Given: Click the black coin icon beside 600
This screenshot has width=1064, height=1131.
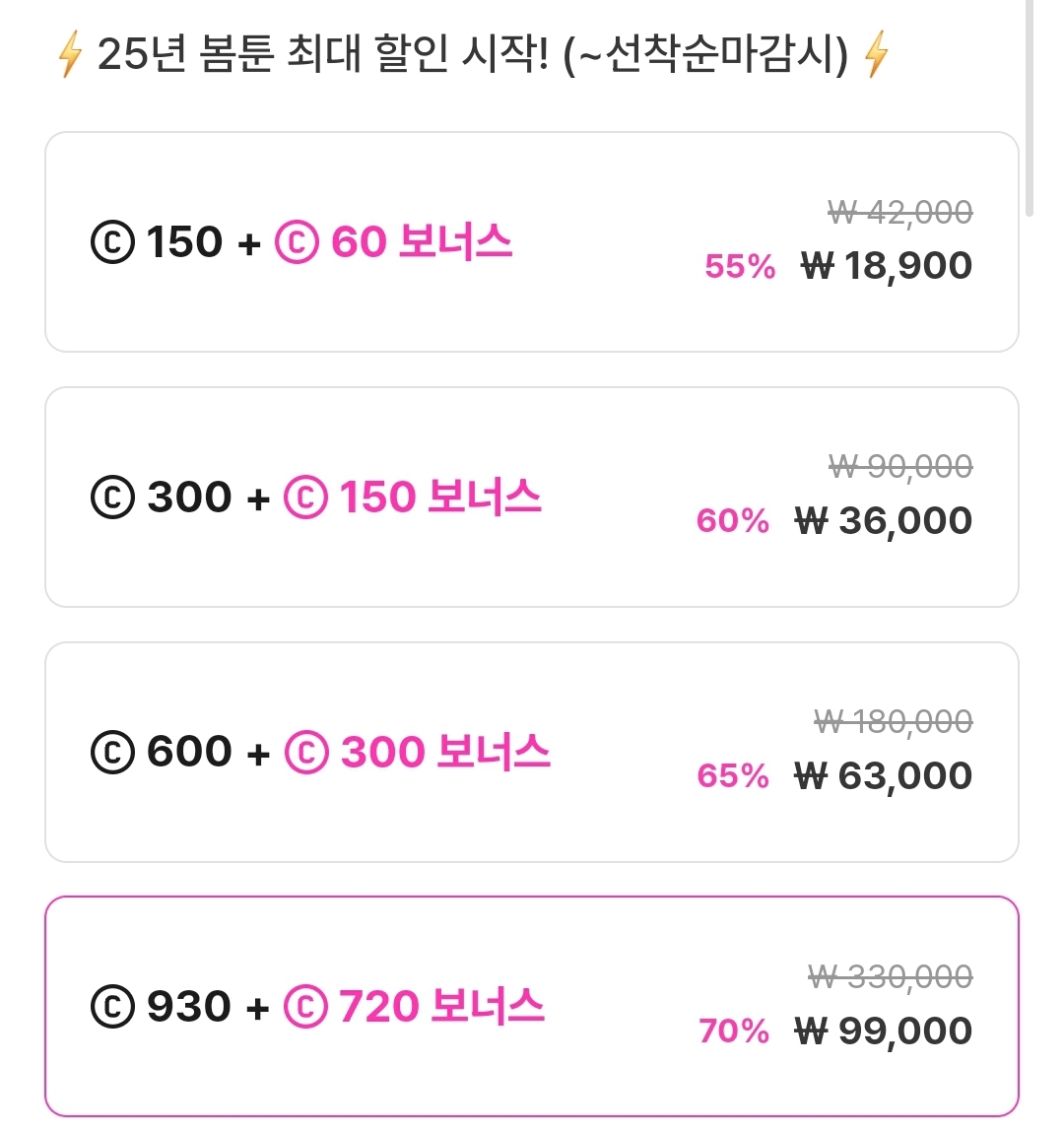Looking at the screenshot, I should 112,753.
